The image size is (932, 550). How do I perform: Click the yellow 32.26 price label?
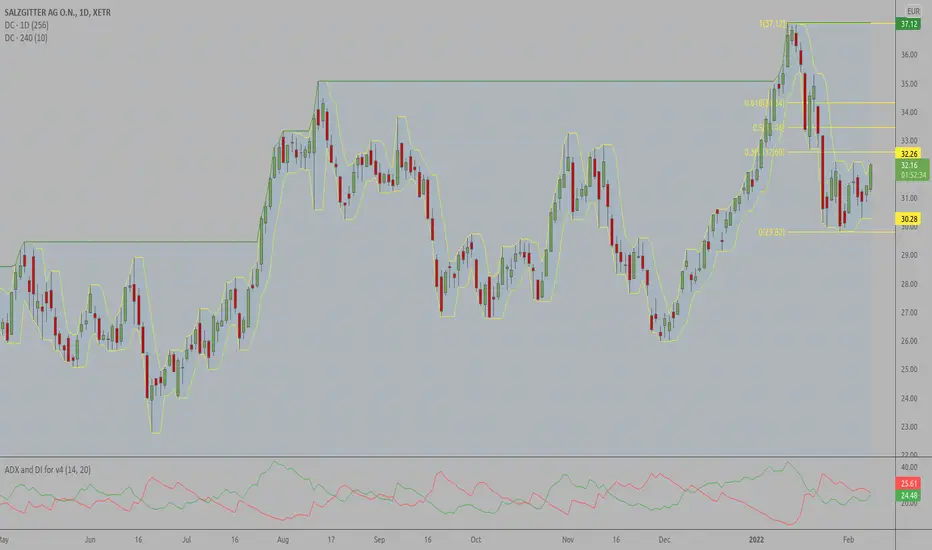click(x=909, y=153)
